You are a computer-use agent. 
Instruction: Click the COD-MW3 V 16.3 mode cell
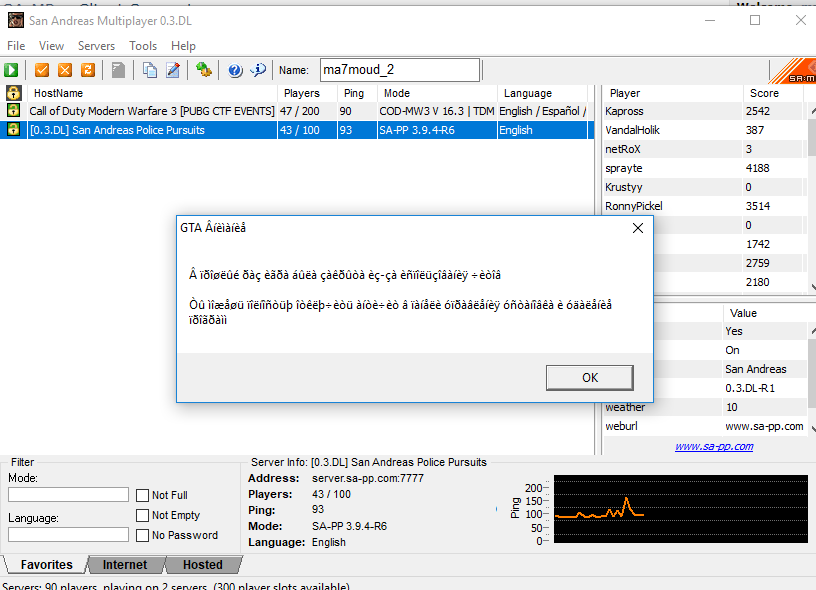(437, 111)
